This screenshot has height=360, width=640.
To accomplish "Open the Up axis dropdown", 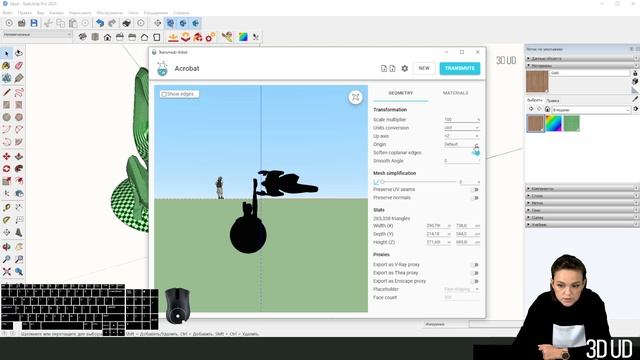I will (462, 136).
